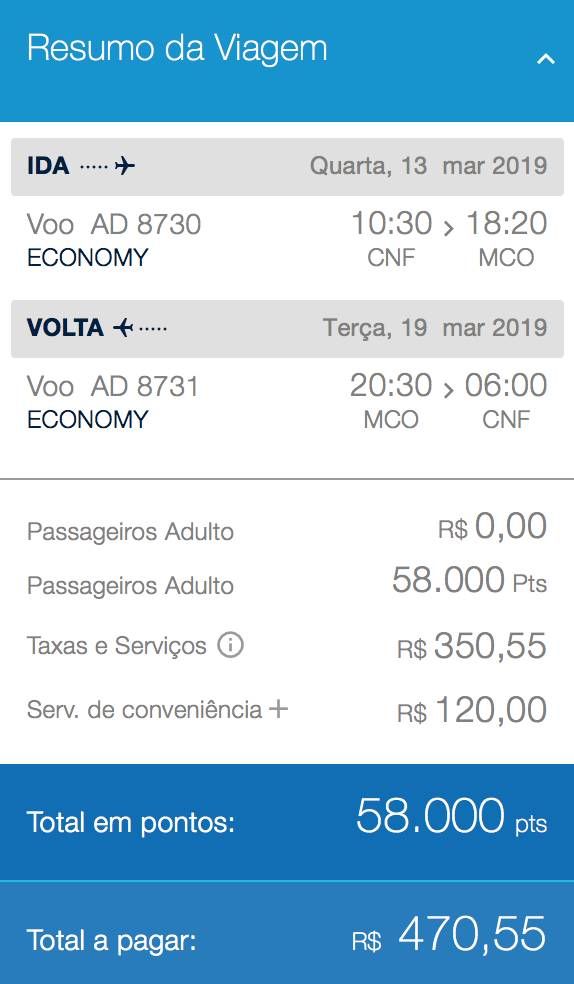The height and width of the screenshot is (984, 574).
Task: Click the Serv. de conveniência label
Action: pyautogui.click(x=144, y=710)
